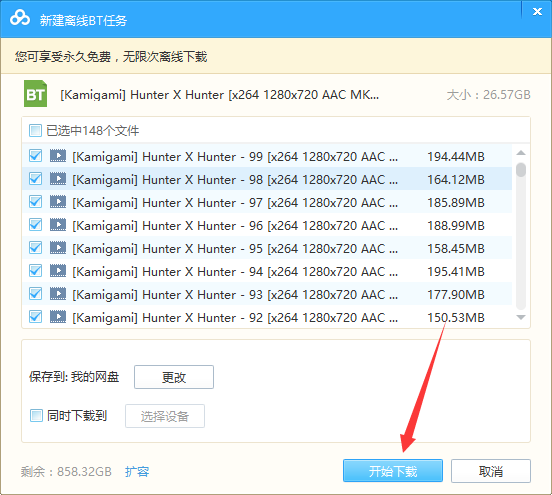The height and width of the screenshot is (495, 552).
Task: Click the 195.41MB size value
Action: pyautogui.click(x=456, y=271)
